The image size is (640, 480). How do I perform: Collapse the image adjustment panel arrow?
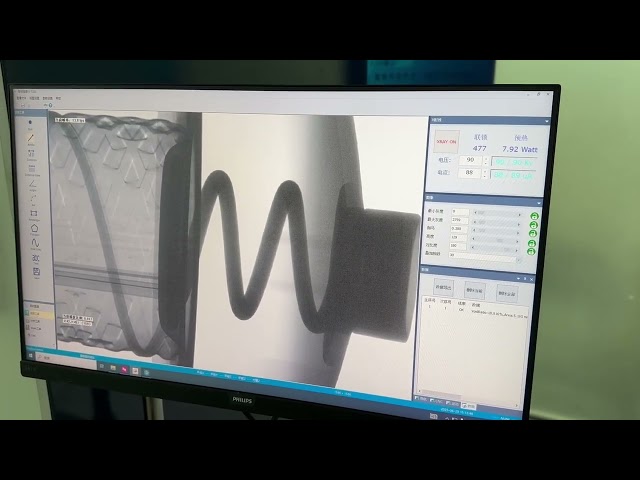(539, 203)
